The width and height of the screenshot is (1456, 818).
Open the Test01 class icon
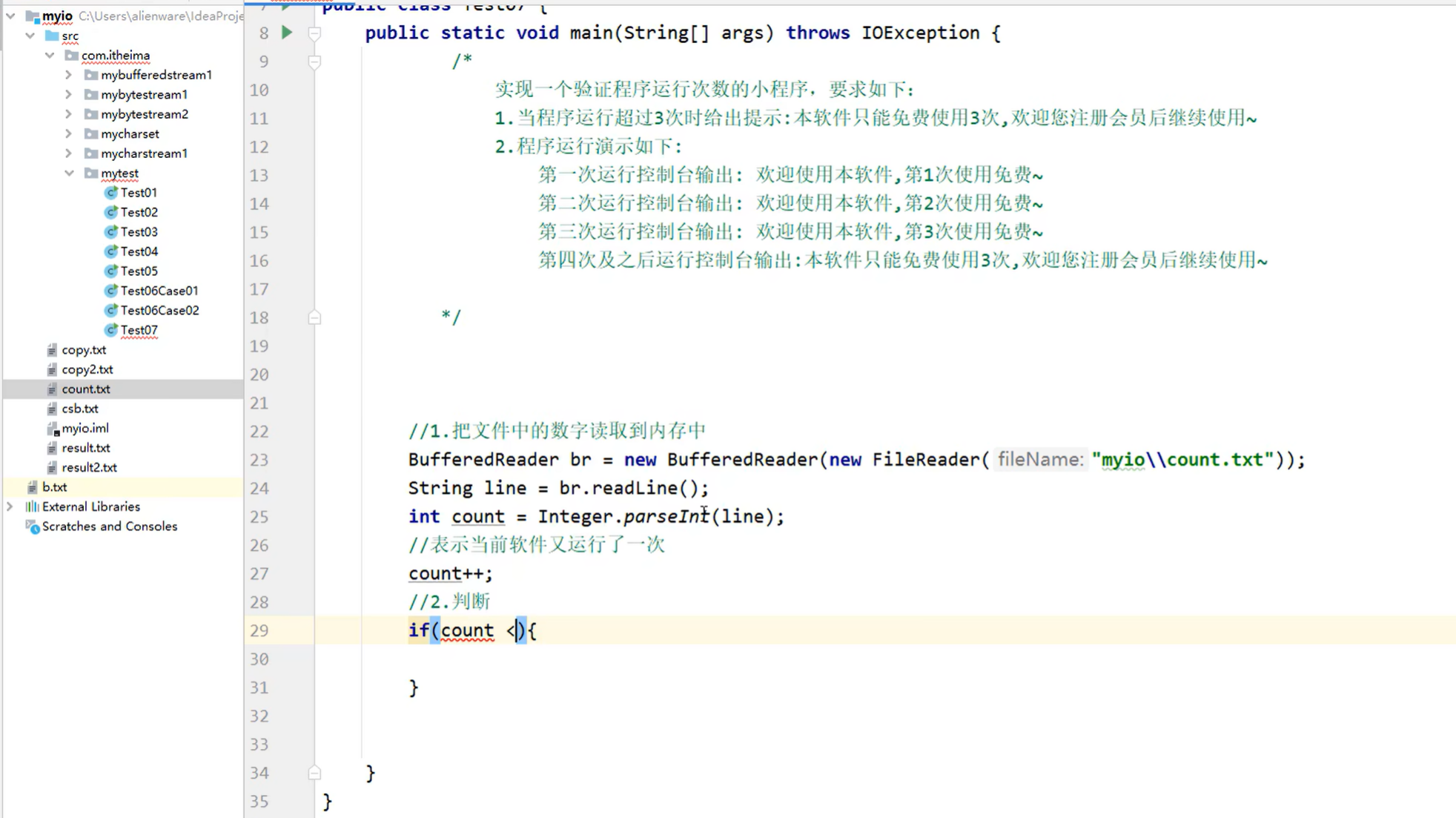pyautogui.click(x=111, y=193)
